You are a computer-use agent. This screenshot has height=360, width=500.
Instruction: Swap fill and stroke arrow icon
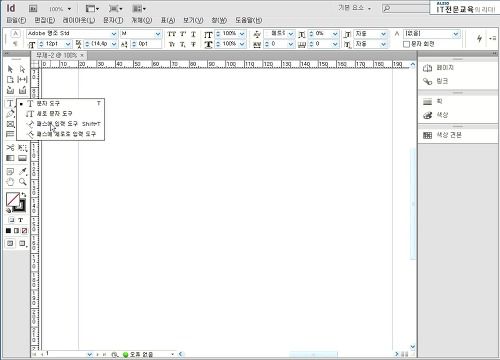pos(24,194)
